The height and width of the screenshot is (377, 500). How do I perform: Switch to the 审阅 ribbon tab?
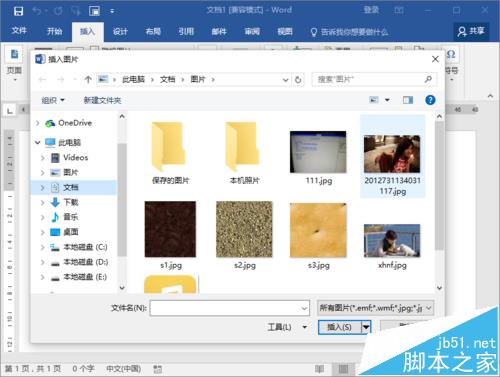(x=252, y=31)
